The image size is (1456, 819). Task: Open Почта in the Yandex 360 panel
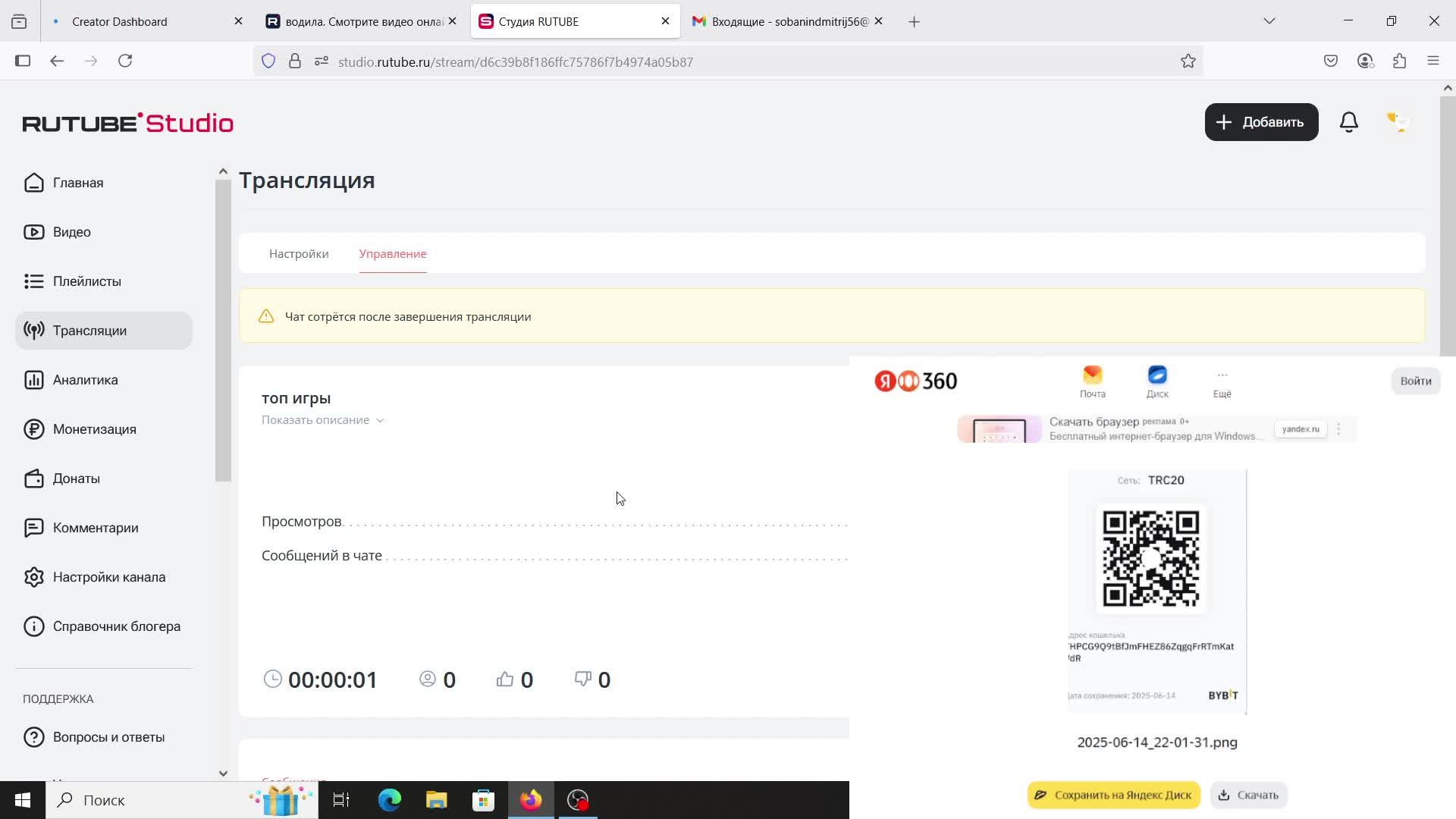[1092, 381]
